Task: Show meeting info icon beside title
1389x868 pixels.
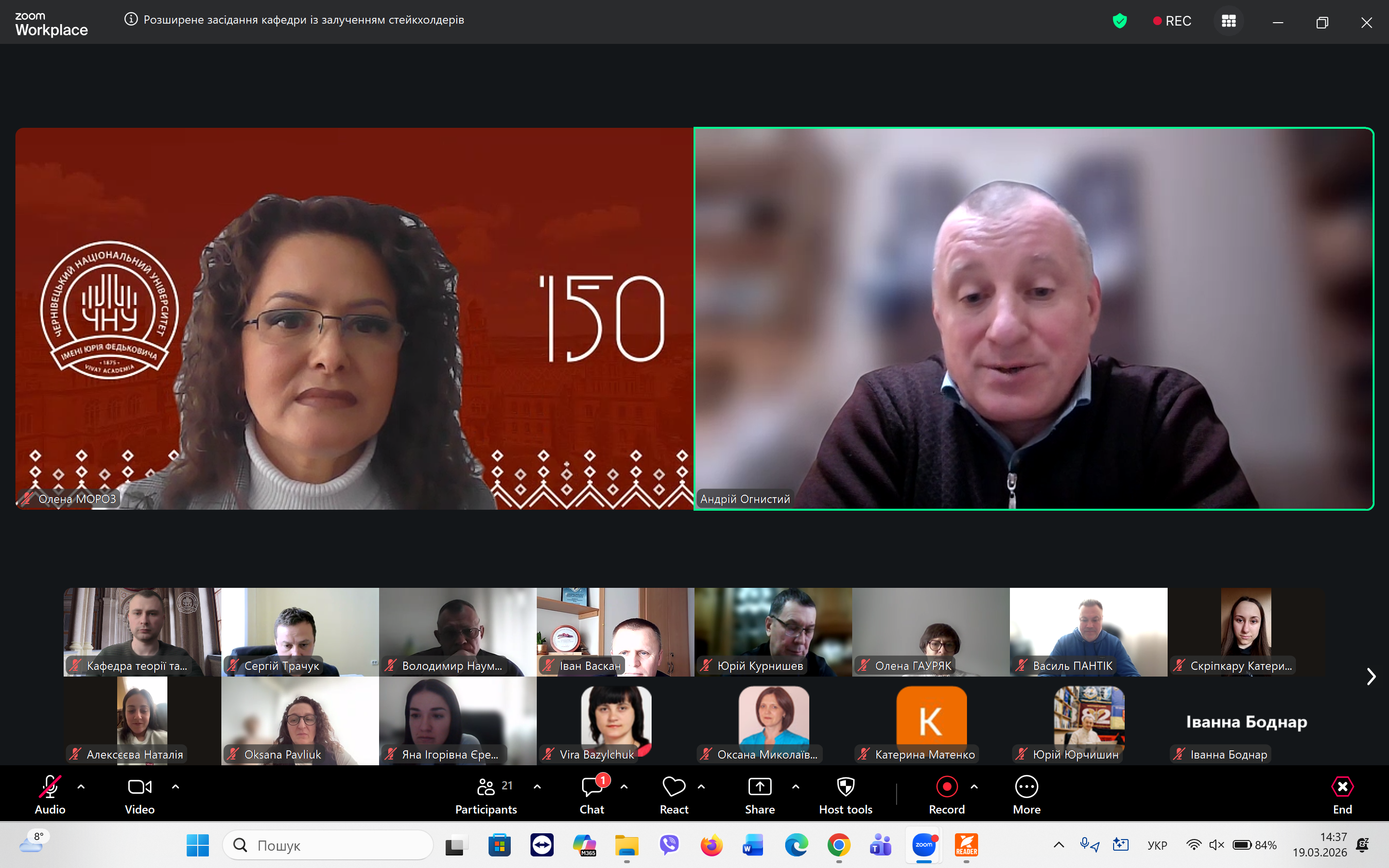Action: pos(131,19)
